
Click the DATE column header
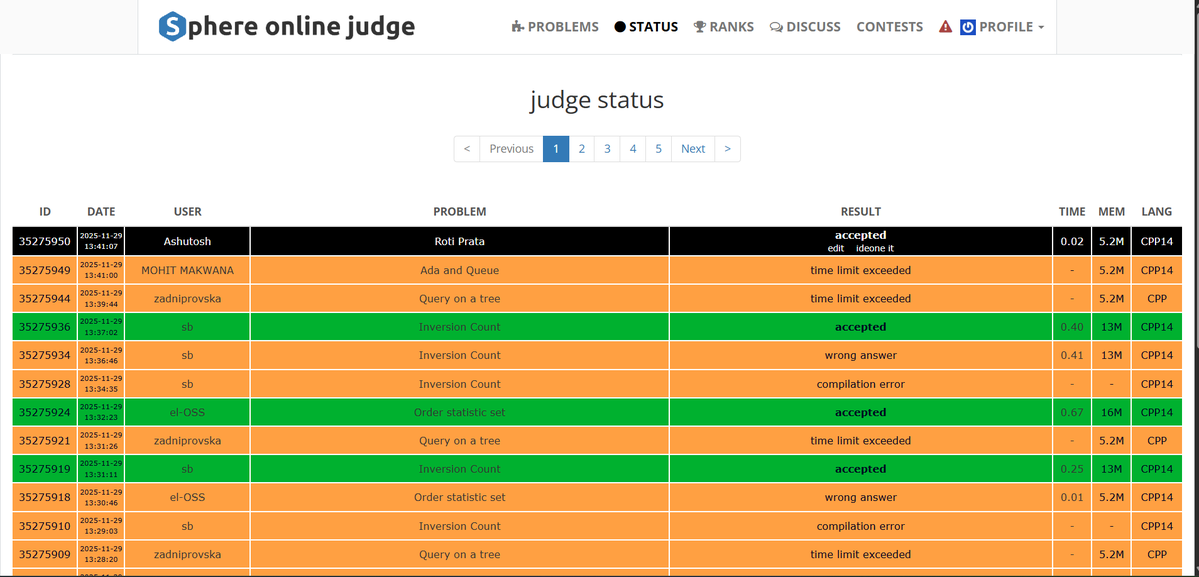[x=101, y=212]
